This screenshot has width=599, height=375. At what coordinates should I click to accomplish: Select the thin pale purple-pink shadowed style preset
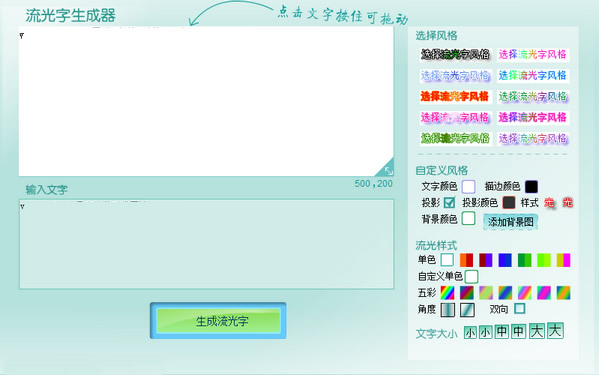click(x=533, y=138)
